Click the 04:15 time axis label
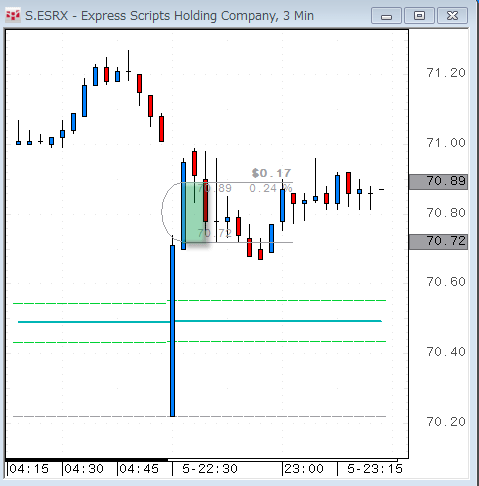The width and height of the screenshot is (479, 486). coord(29,469)
